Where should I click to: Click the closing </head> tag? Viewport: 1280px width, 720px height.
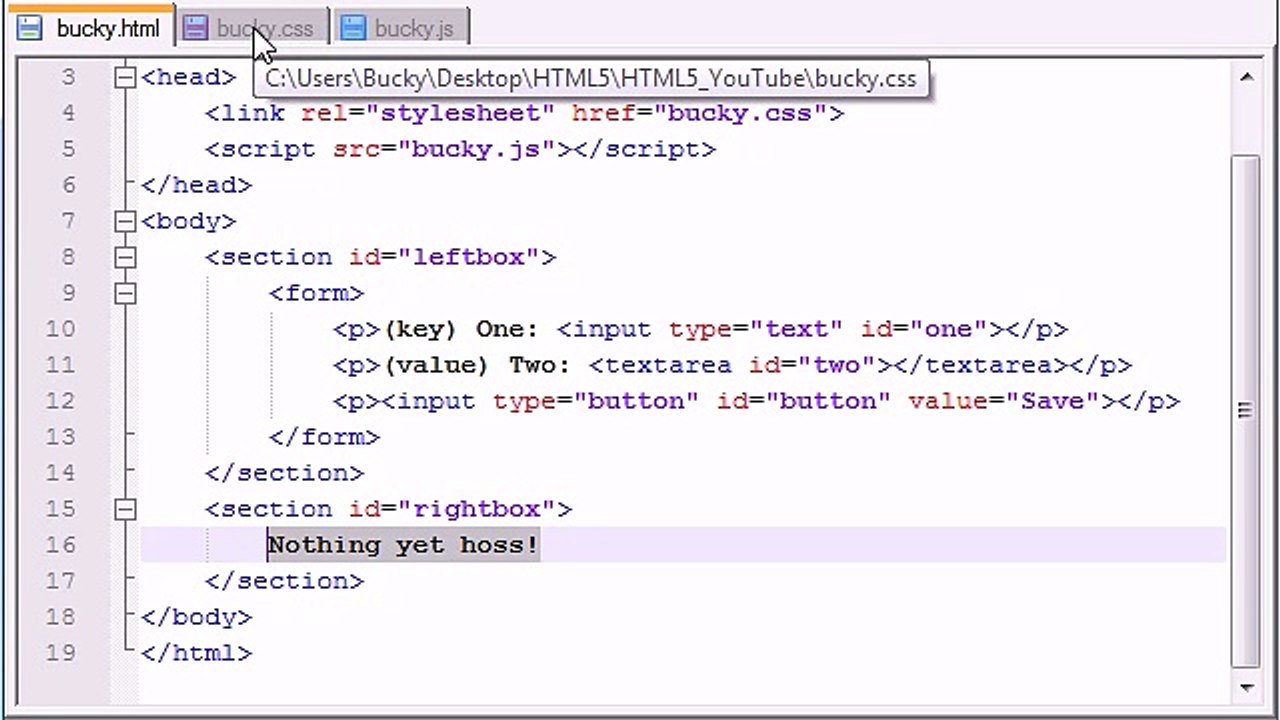(x=196, y=185)
